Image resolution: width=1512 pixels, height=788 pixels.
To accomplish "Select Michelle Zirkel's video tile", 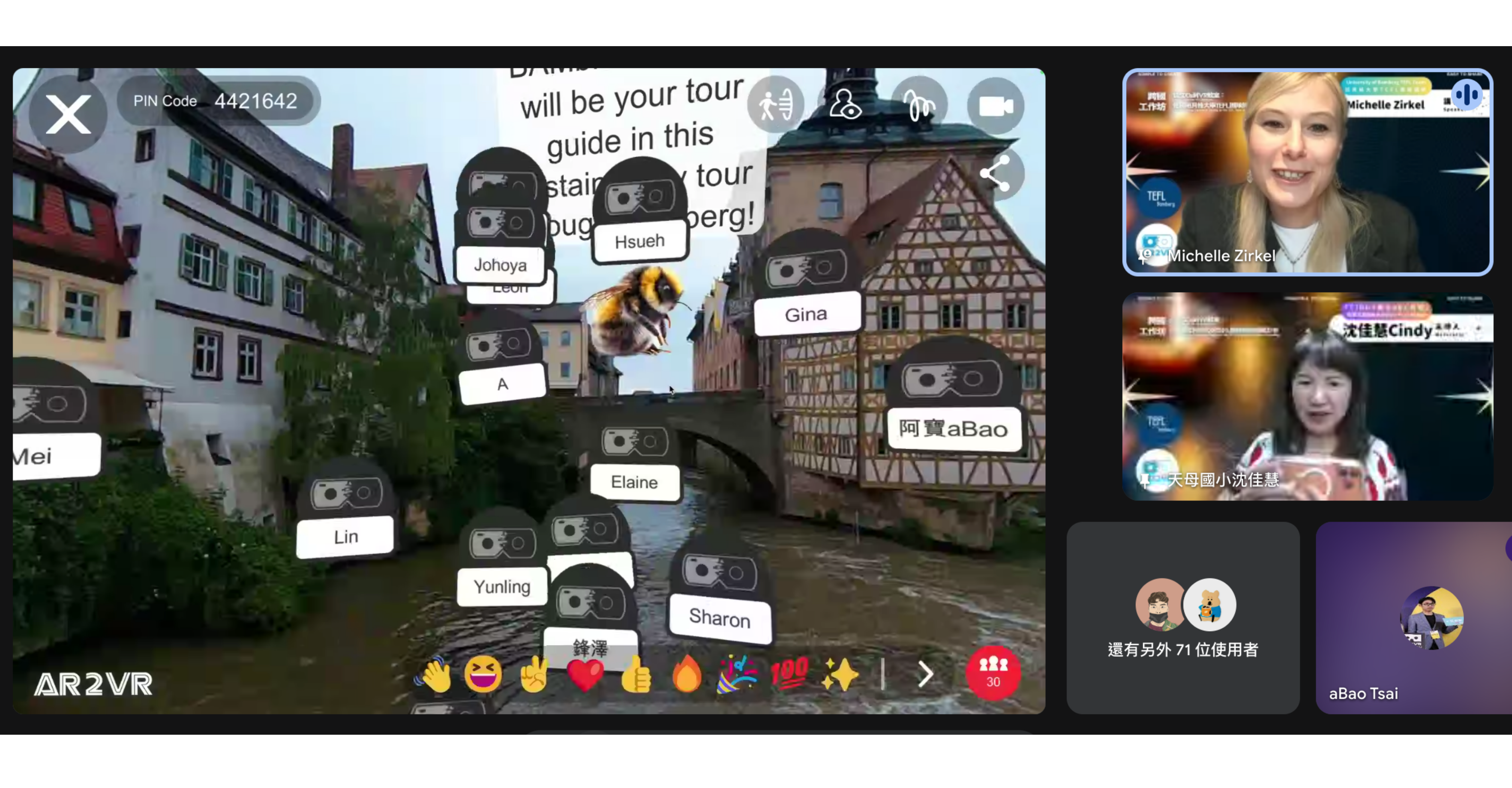I will click(x=1307, y=172).
